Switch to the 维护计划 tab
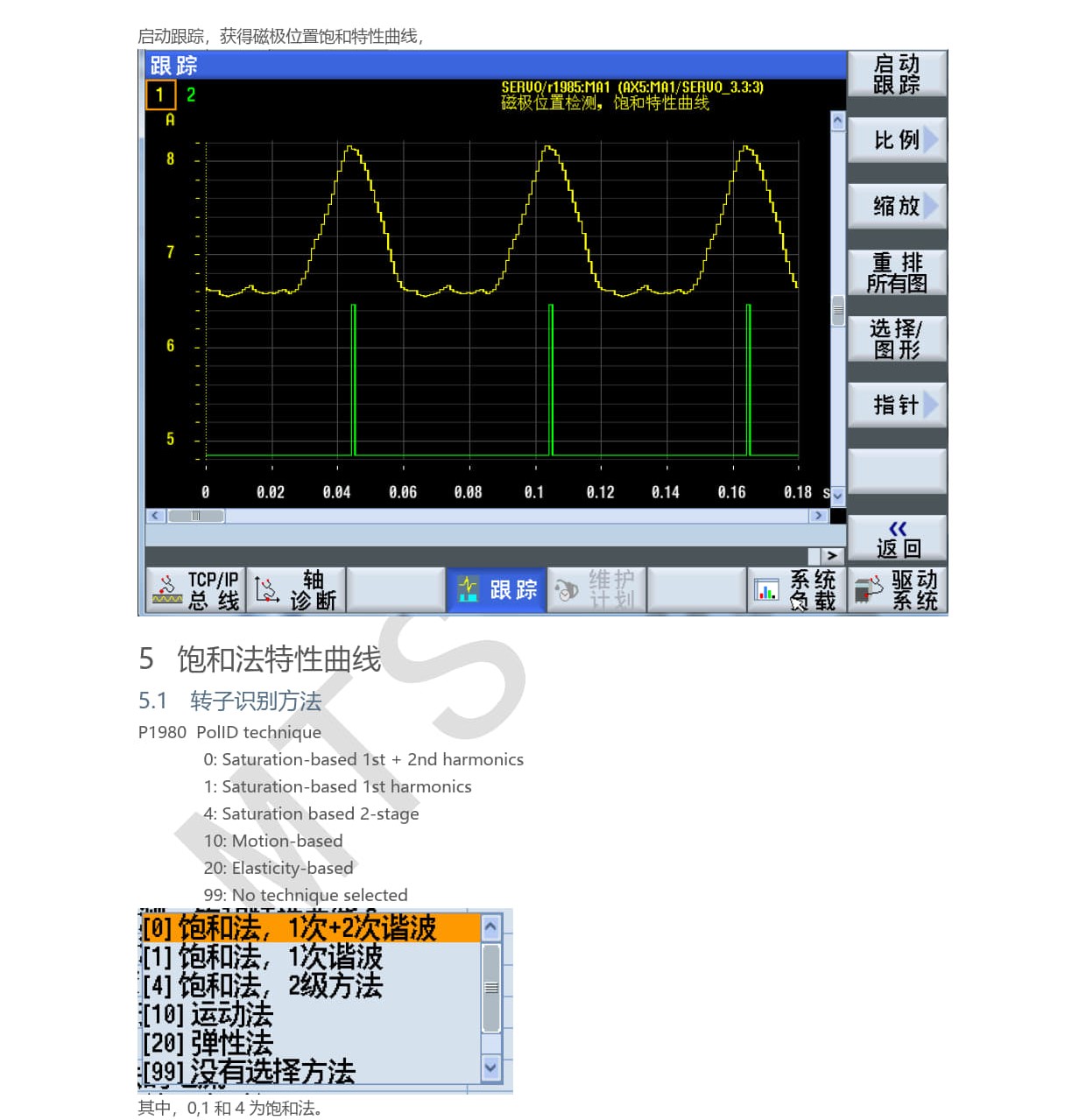The image size is (1086, 1120). pyautogui.click(x=596, y=589)
